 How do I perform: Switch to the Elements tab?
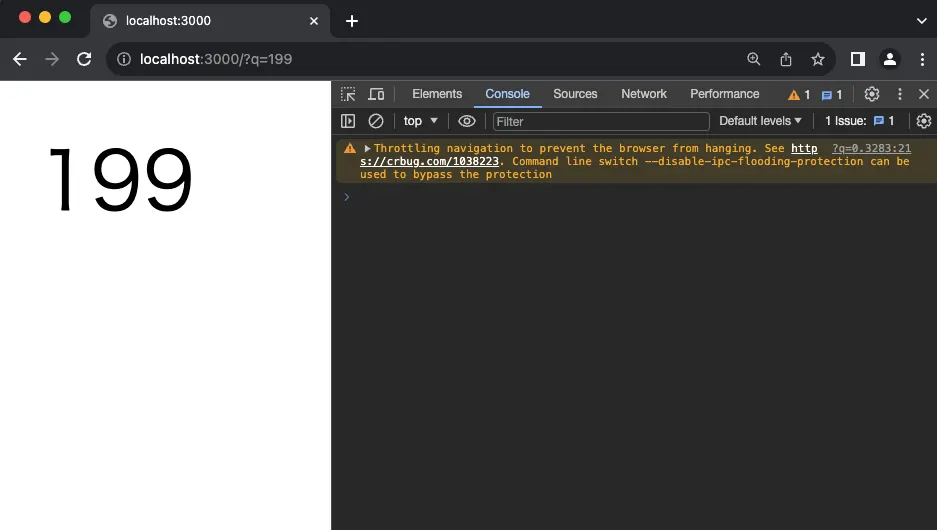(437, 94)
